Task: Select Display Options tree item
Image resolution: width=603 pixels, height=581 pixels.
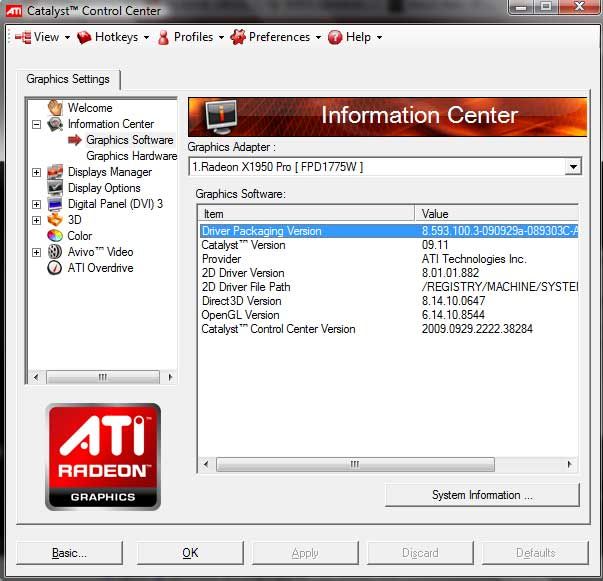Action: coord(104,188)
